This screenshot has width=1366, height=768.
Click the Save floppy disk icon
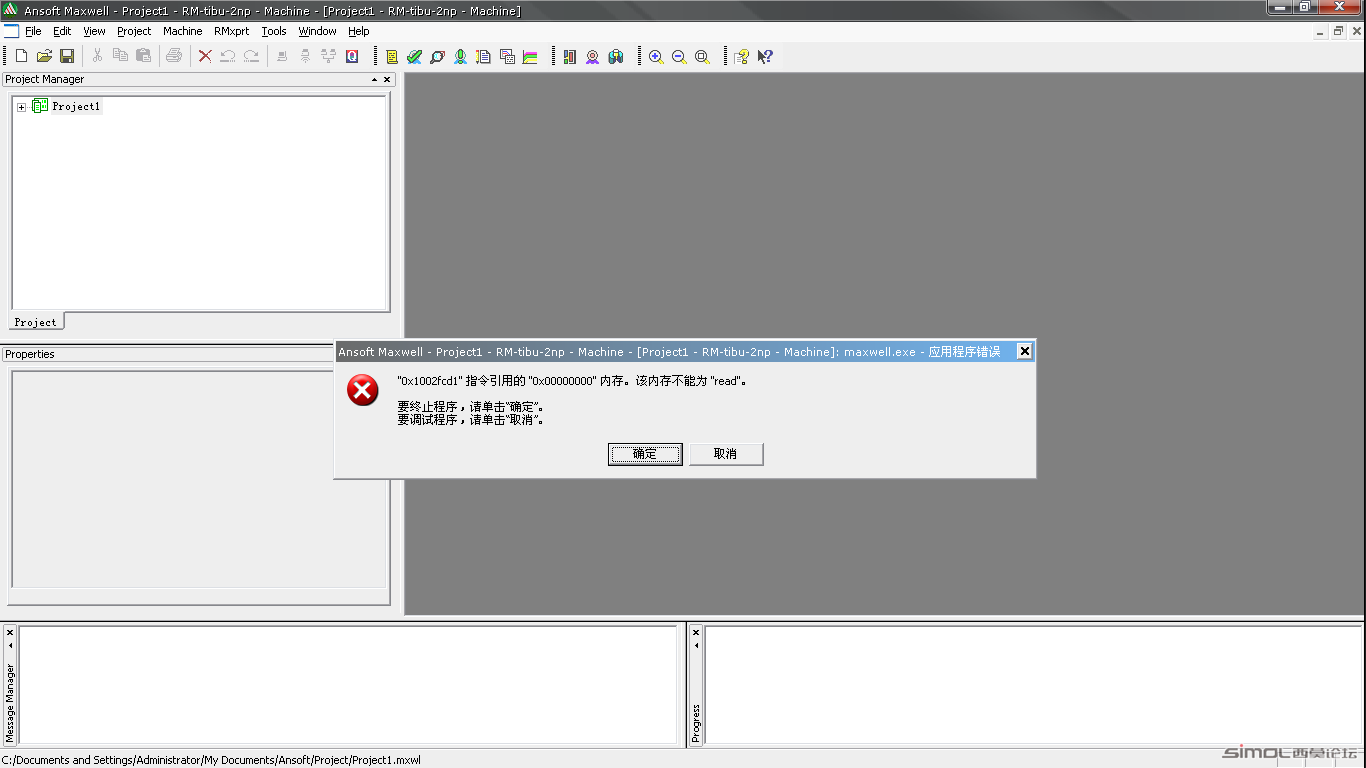[67, 57]
